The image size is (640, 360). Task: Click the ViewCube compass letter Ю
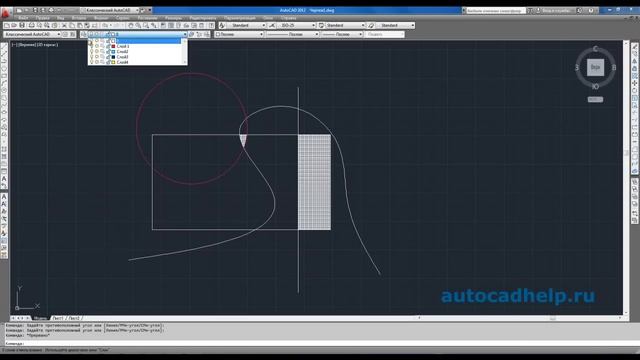coord(595,87)
